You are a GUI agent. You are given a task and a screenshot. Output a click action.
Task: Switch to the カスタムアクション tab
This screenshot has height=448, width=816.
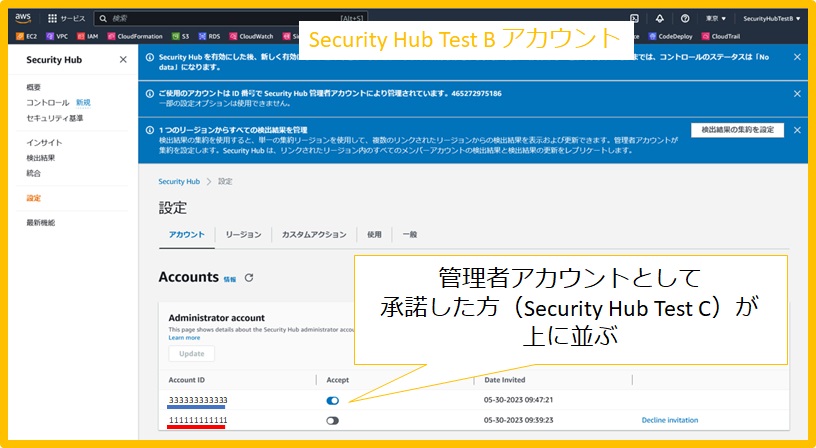click(314, 235)
